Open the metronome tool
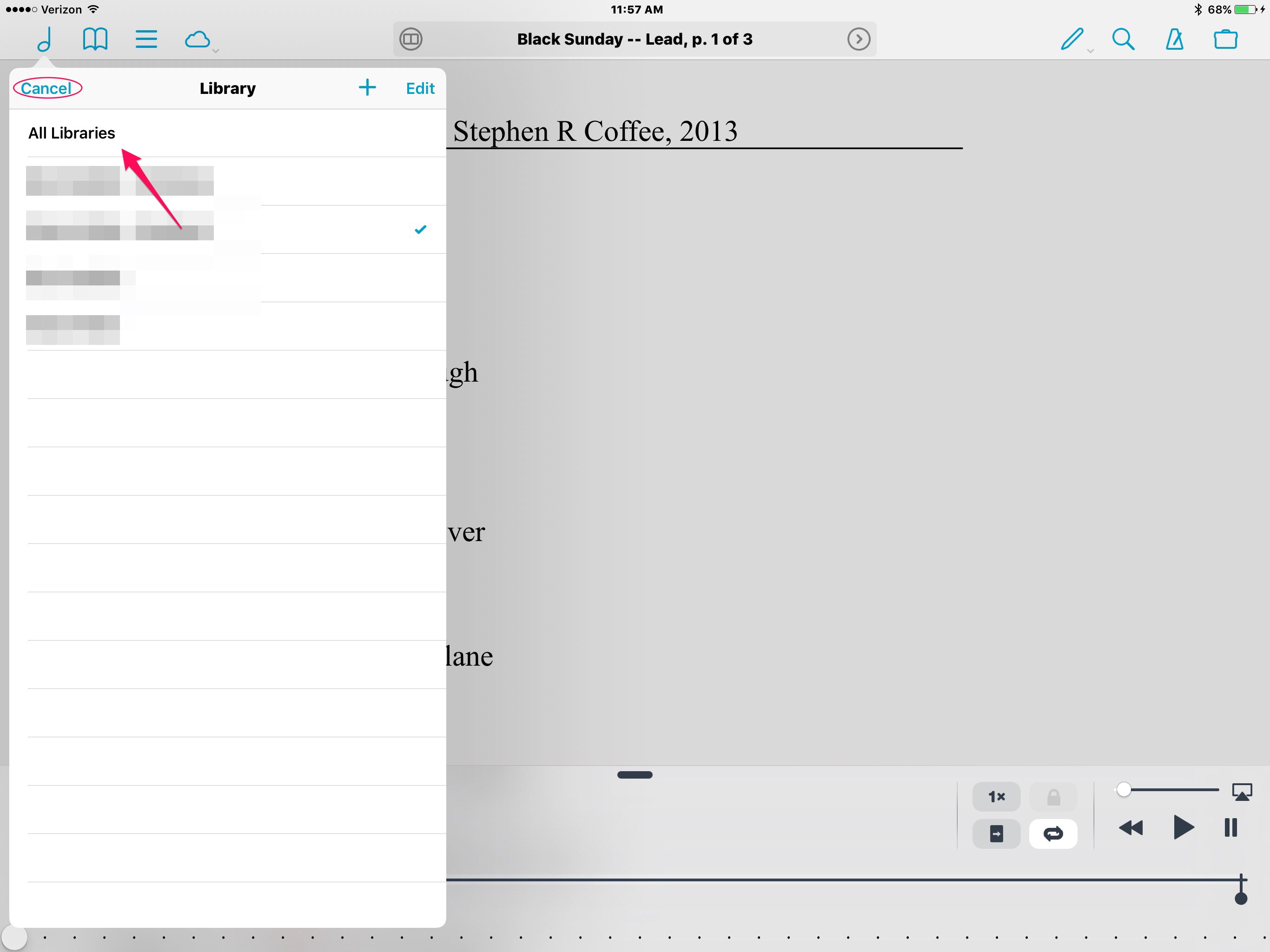This screenshot has height=952, width=1270. (x=1174, y=39)
